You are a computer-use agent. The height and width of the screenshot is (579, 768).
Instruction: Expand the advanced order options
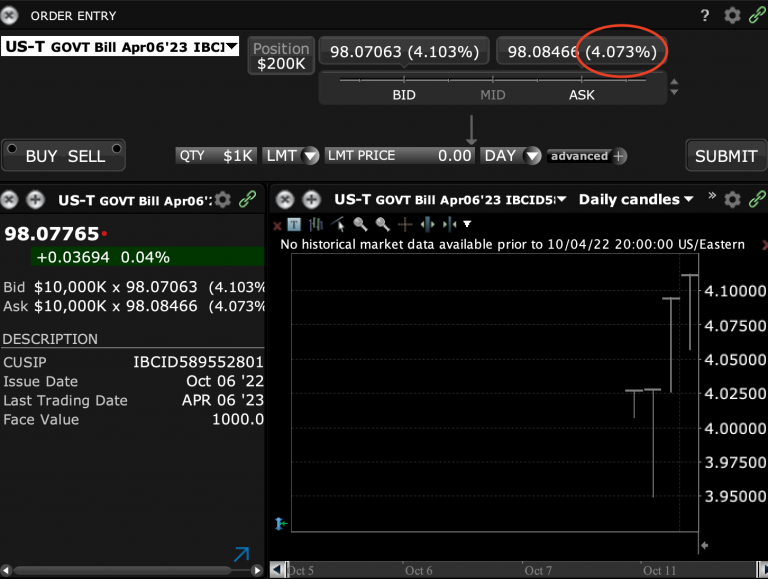coord(587,156)
